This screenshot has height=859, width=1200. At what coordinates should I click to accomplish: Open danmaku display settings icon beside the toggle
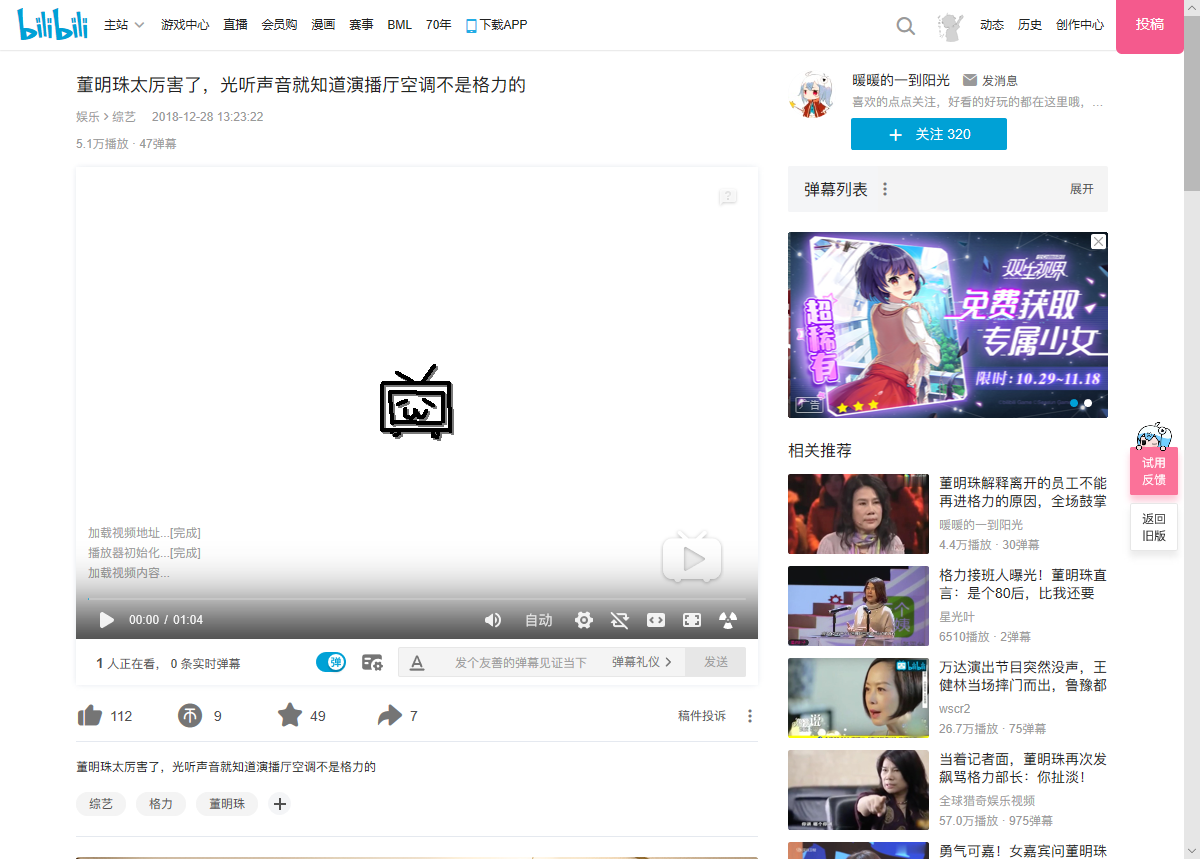click(372, 662)
